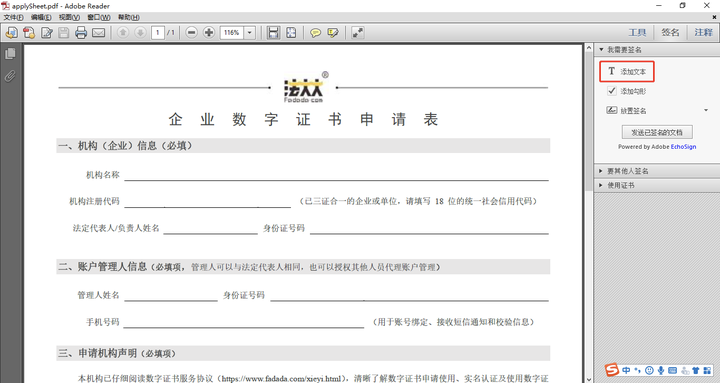720x383 pixels.
Task: Open page thumbnails panel in left sidebar
Action: [10, 54]
